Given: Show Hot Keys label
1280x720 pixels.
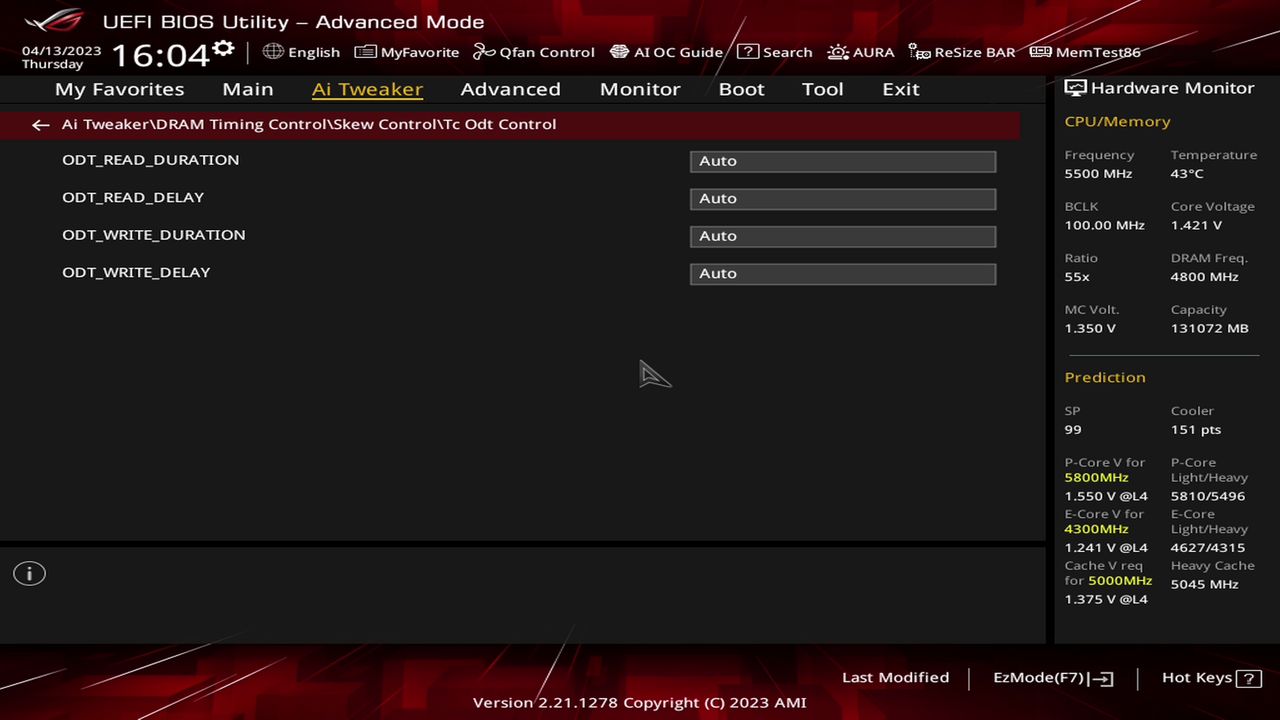Looking at the screenshot, I should click(x=1196, y=678).
